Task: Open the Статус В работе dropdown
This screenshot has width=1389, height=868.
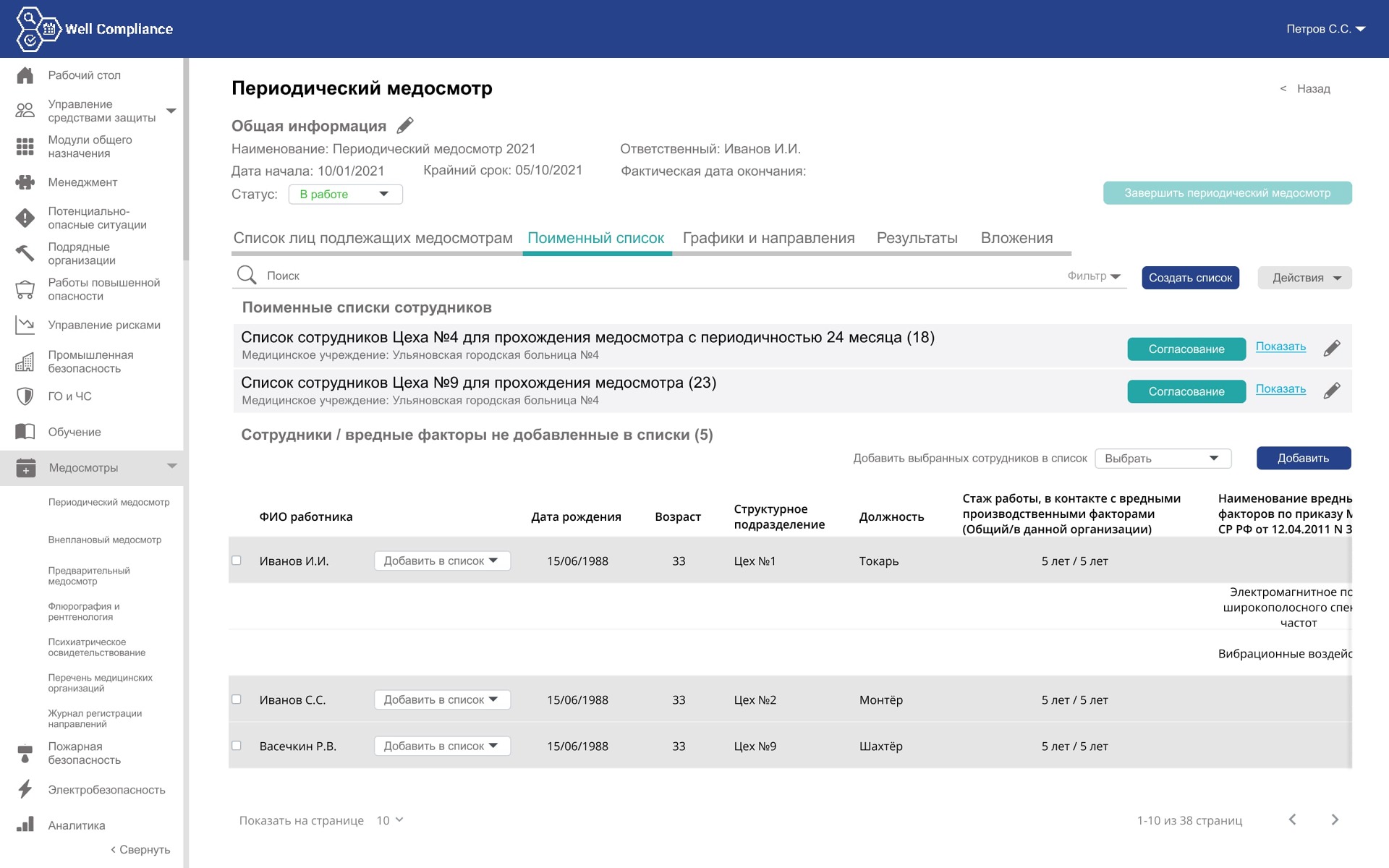Action: [346, 194]
